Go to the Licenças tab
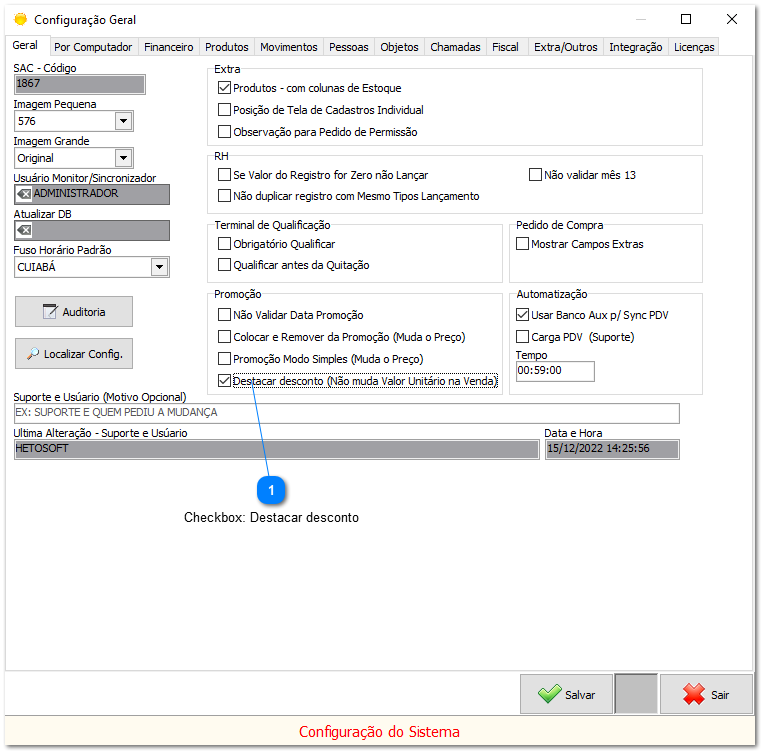 [694, 47]
